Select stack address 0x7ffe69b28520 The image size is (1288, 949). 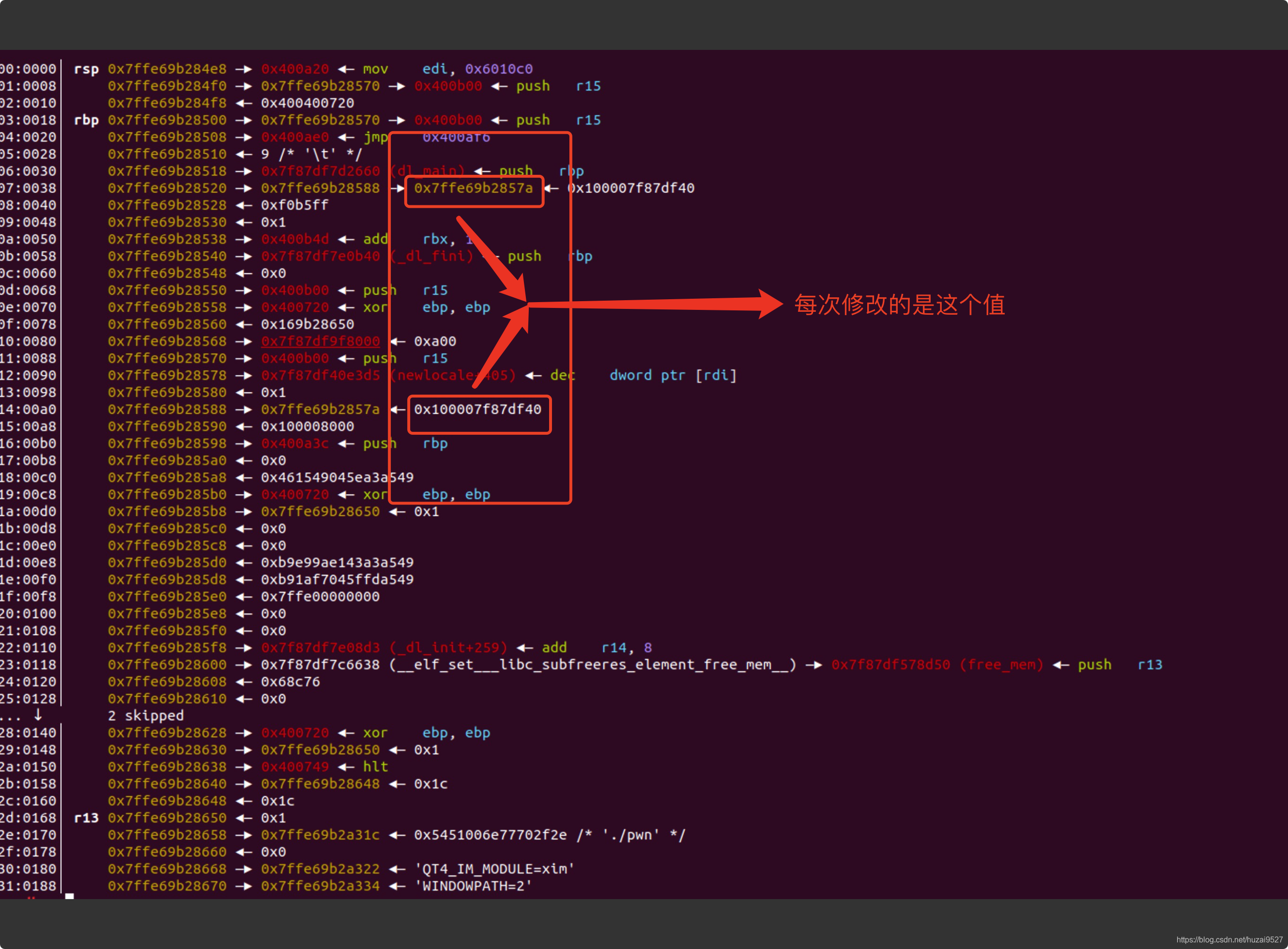(167, 188)
